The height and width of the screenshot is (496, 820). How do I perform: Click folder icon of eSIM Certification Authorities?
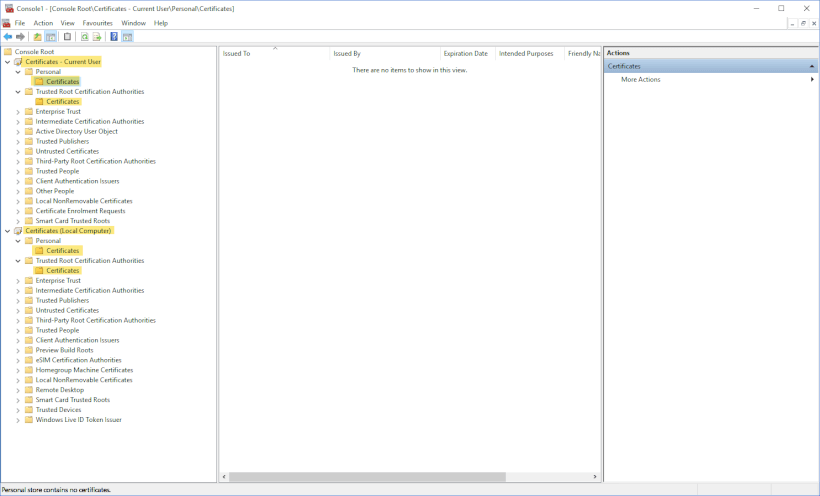click(x=29, y=360)
